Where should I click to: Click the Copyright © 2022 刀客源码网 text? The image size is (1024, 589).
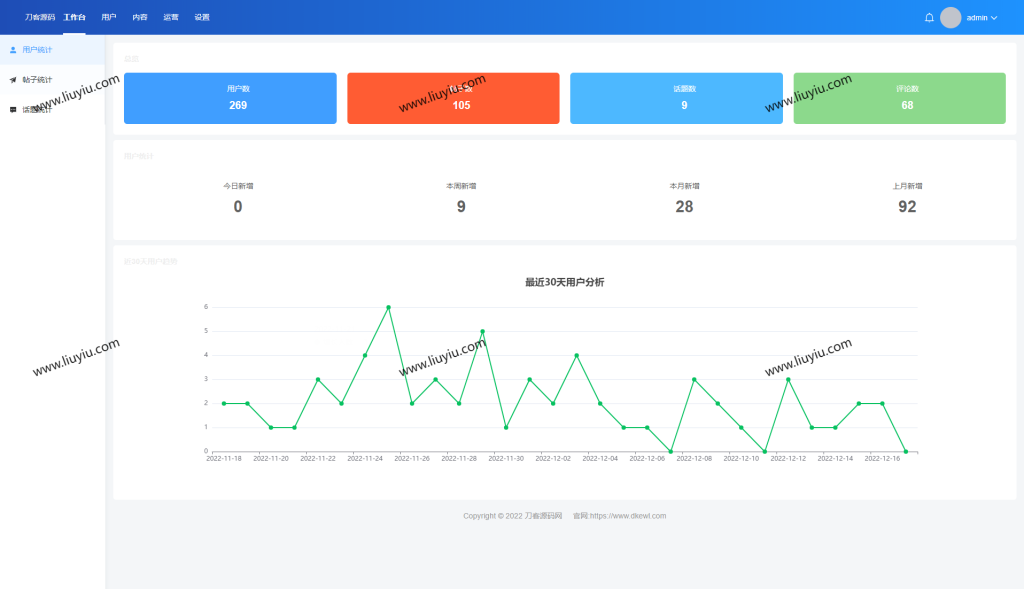[513, 516]
